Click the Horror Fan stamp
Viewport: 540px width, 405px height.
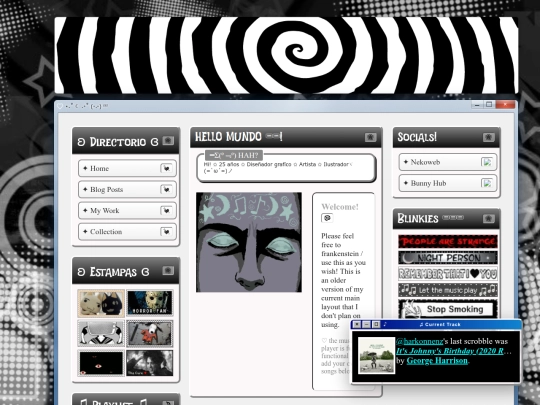click(149, 303)
